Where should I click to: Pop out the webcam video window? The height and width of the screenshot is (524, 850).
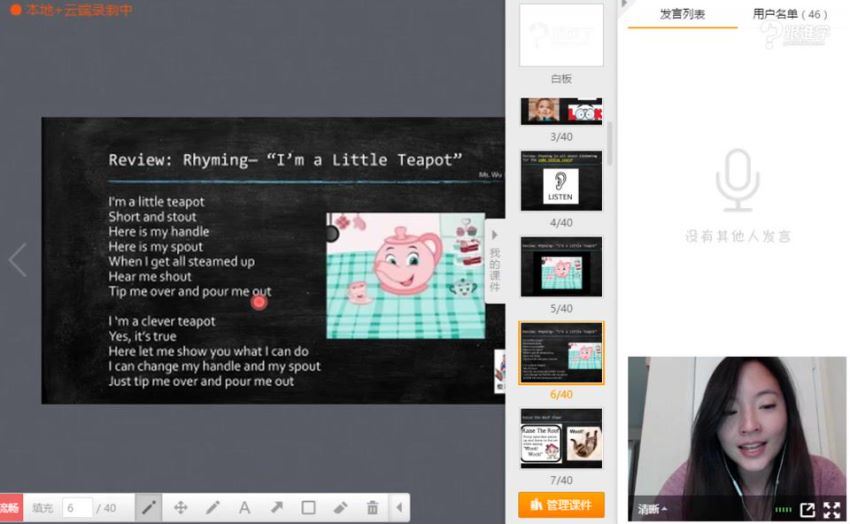(x=807, y=509)
